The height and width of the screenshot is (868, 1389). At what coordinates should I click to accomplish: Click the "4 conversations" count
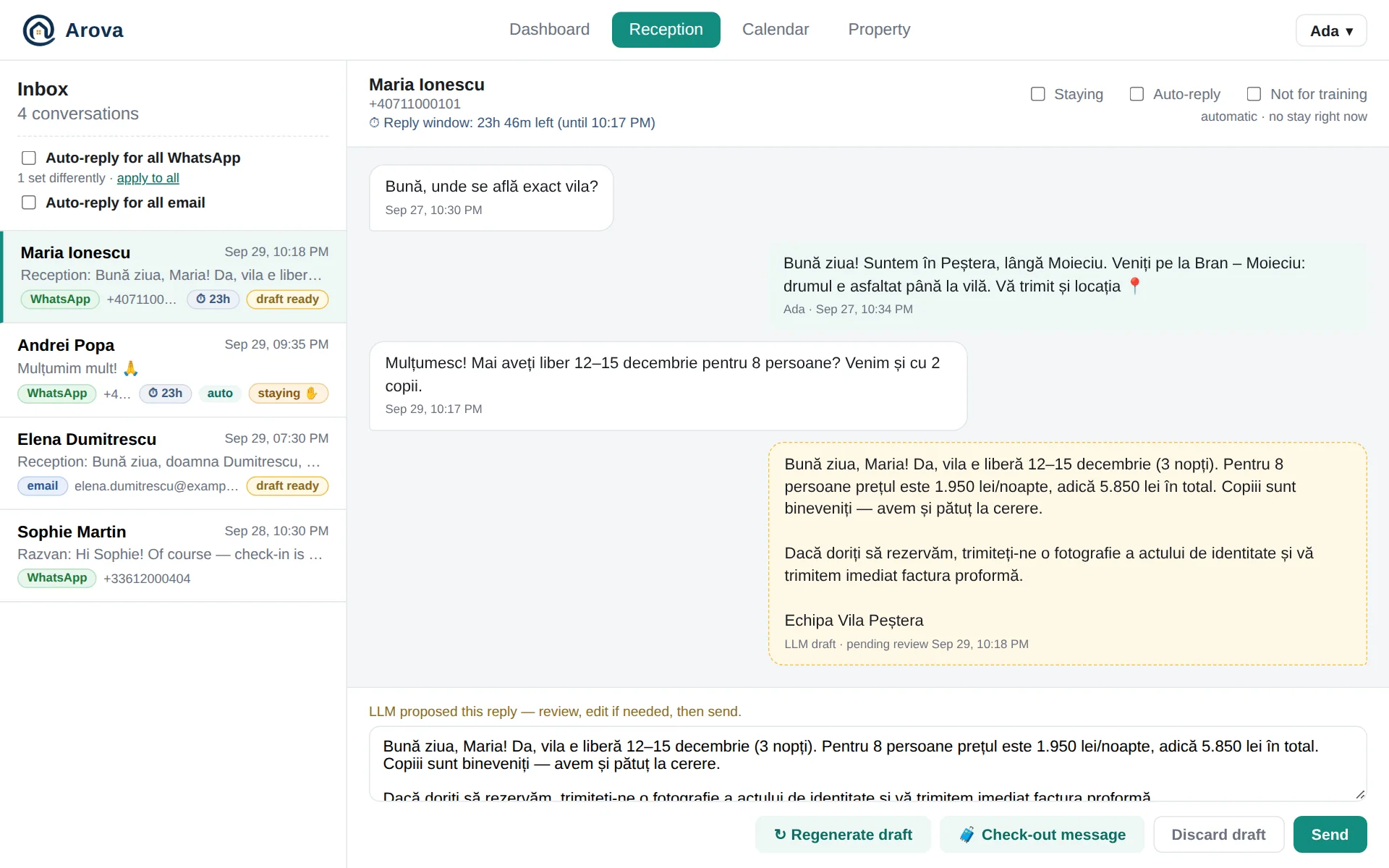[78, 114]
